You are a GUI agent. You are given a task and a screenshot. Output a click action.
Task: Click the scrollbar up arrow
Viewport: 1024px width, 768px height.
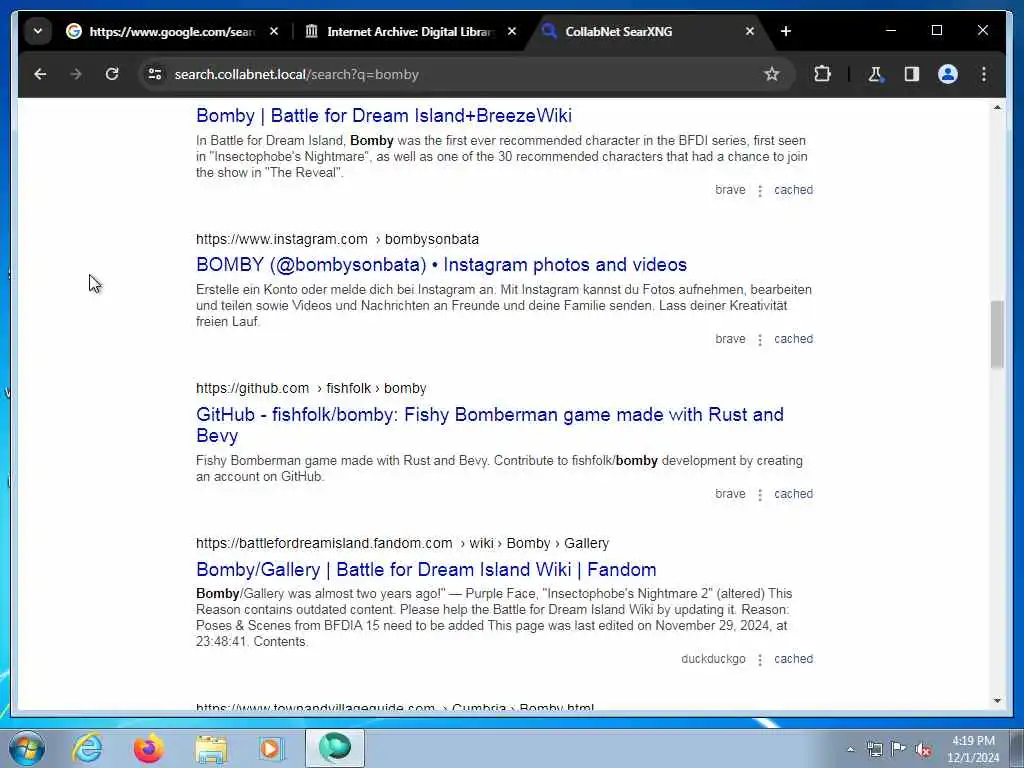997,107
